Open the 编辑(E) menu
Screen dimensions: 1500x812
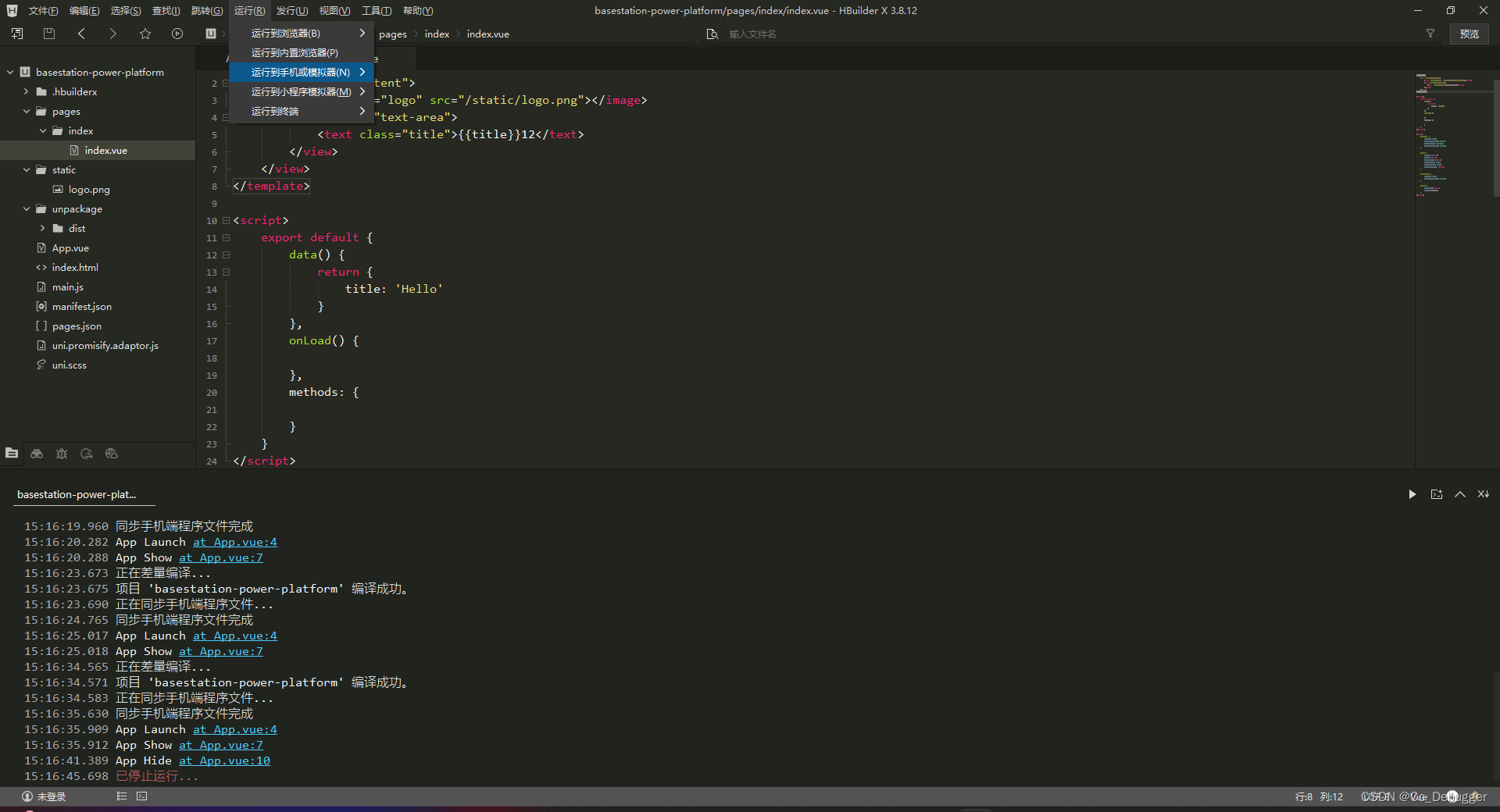pos(84,11)
